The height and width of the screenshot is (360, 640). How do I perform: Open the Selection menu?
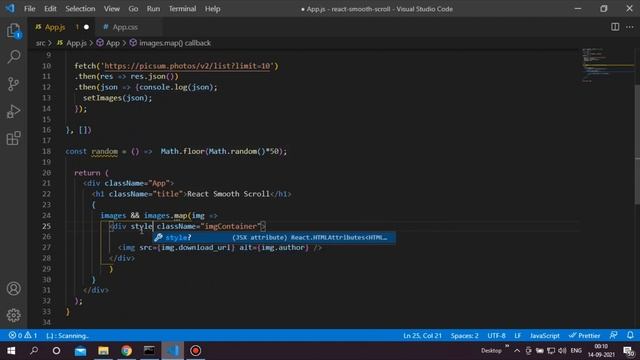pyautogui.click(x=80, y=9)
